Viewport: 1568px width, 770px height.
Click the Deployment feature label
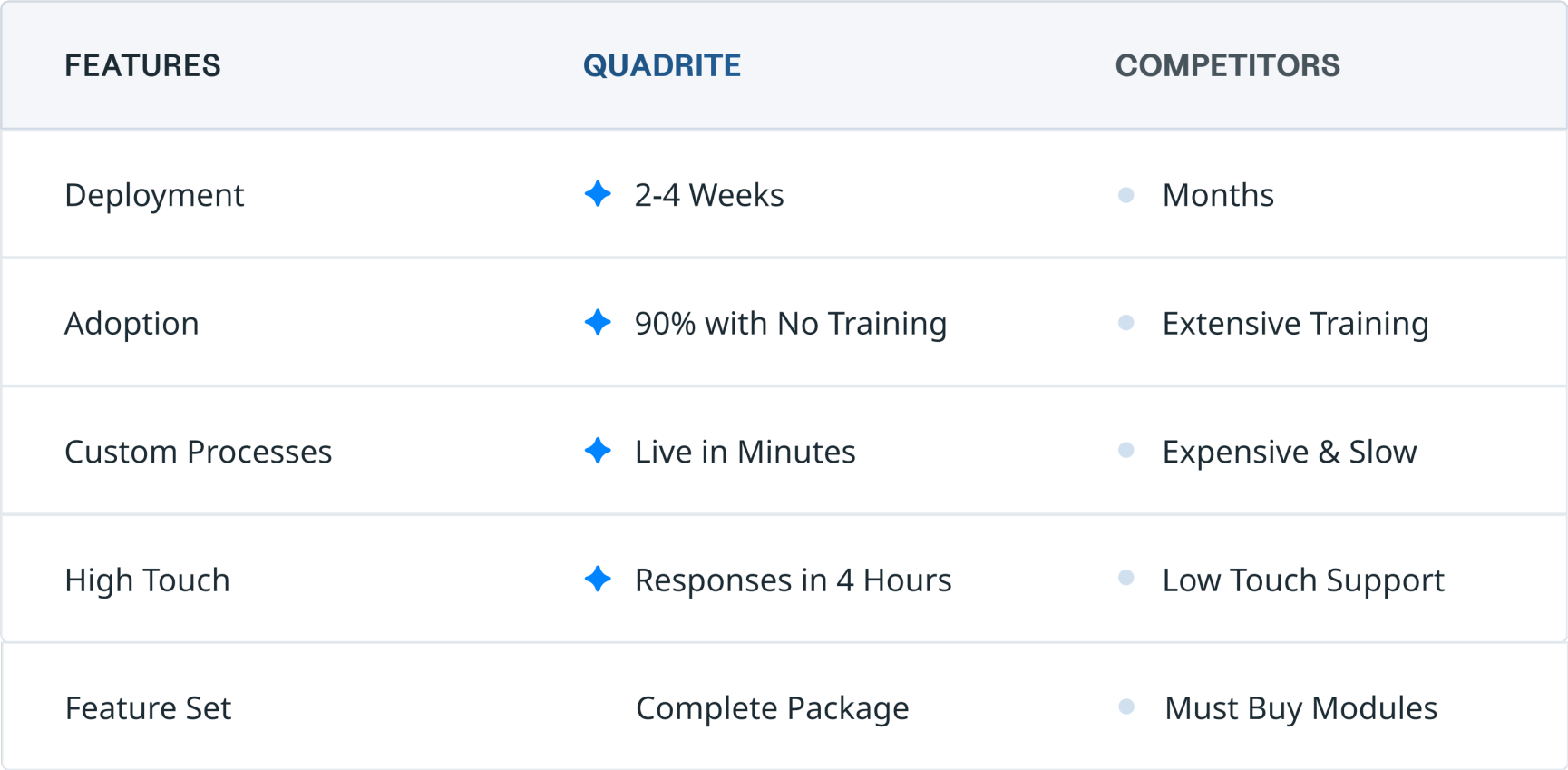click(x=154, y=196)
